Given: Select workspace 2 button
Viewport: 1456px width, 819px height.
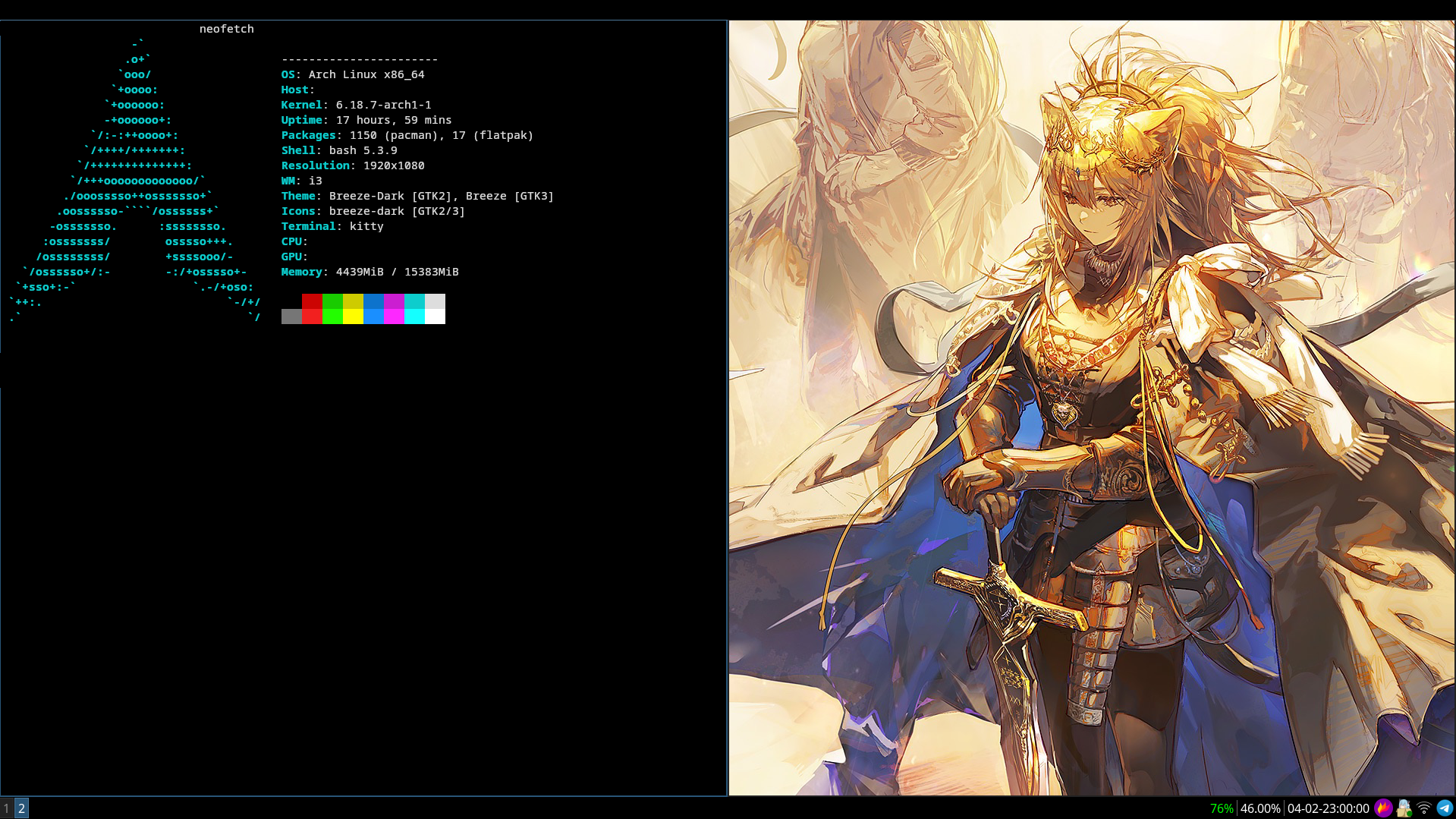Looking at the screenshot, I should 21,808.
